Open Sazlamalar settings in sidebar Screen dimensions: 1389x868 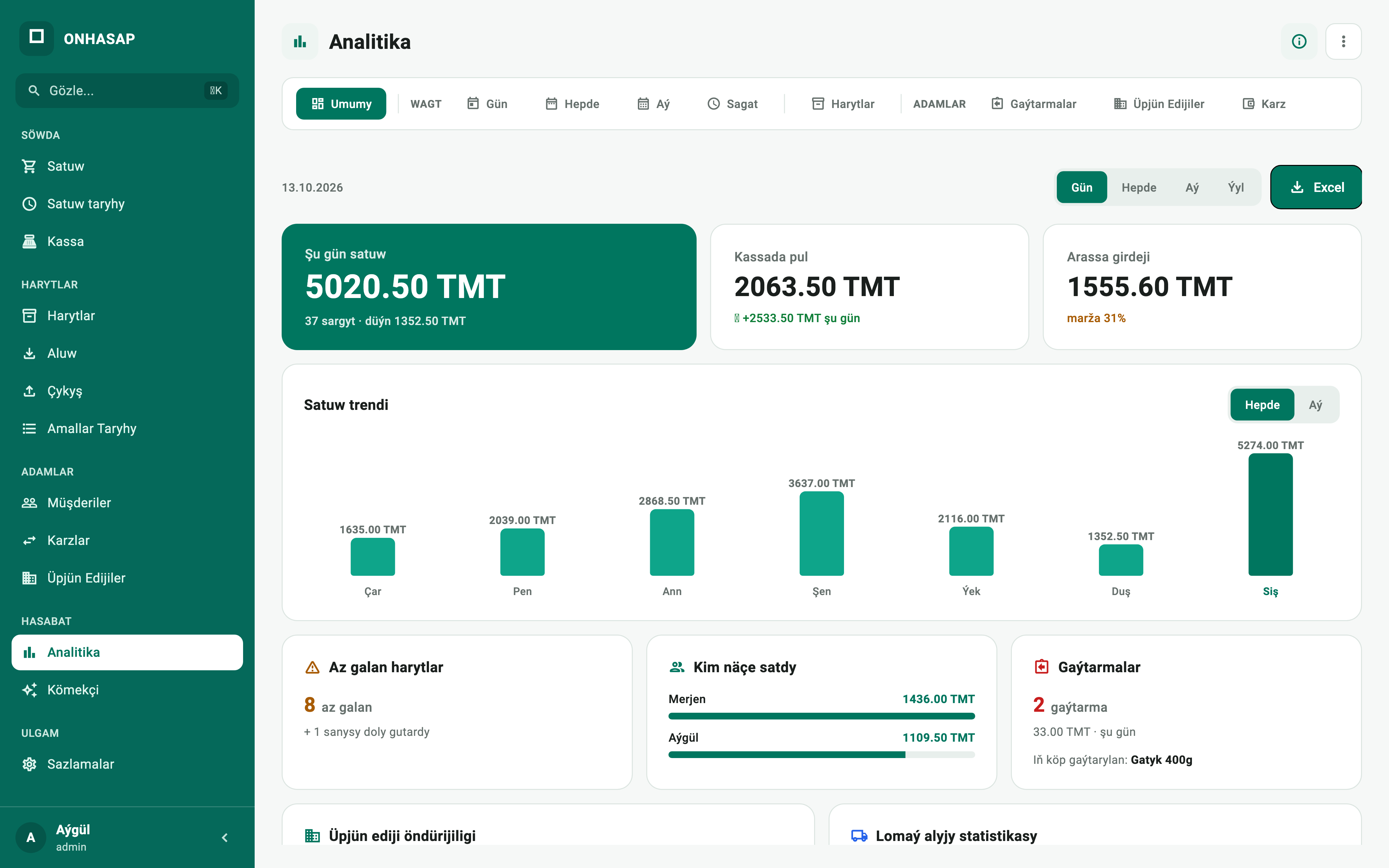127,764
